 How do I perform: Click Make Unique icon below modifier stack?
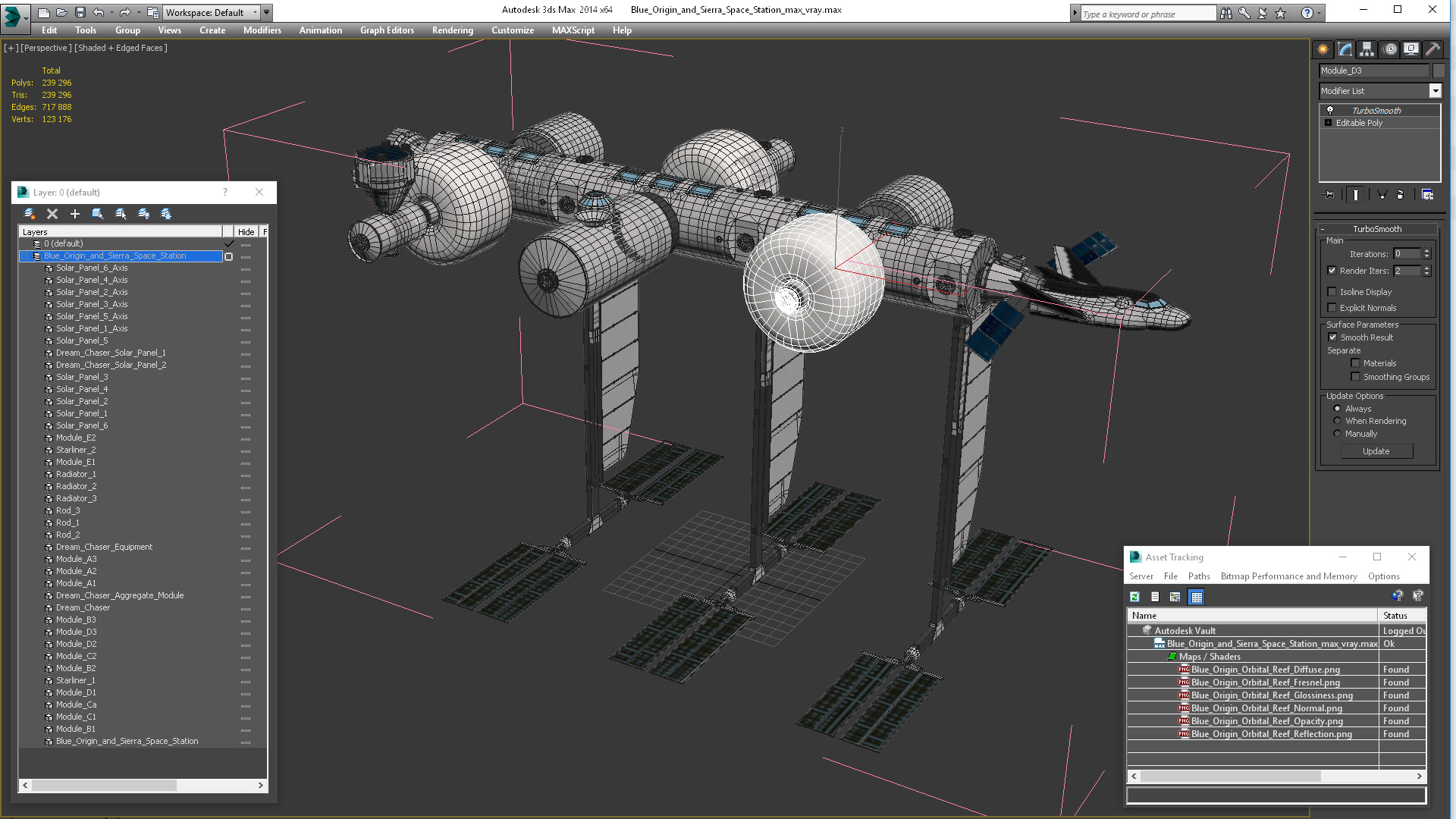[1382, 195]
